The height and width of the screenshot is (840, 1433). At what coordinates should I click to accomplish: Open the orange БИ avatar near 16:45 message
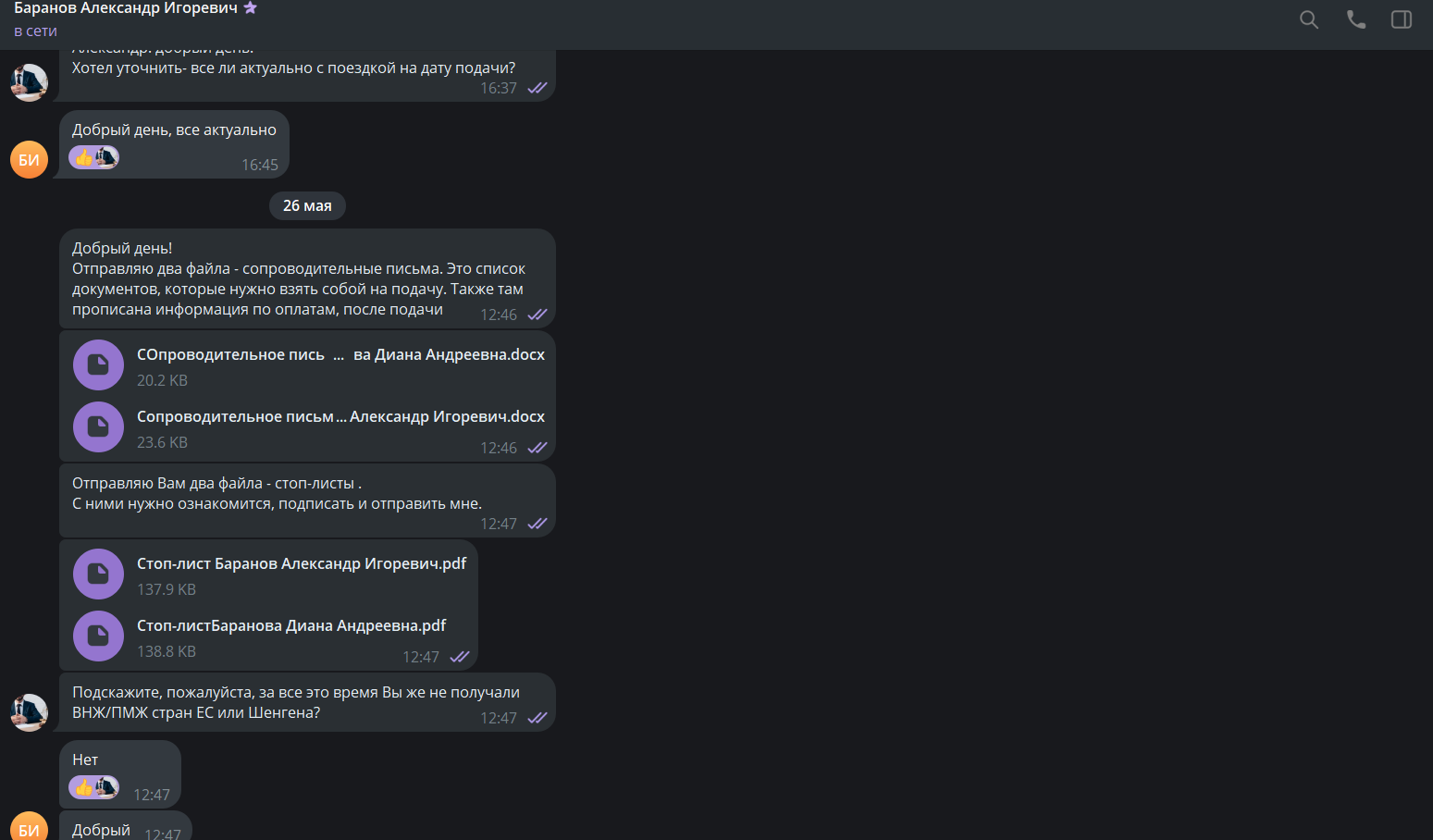click(29, 159)
